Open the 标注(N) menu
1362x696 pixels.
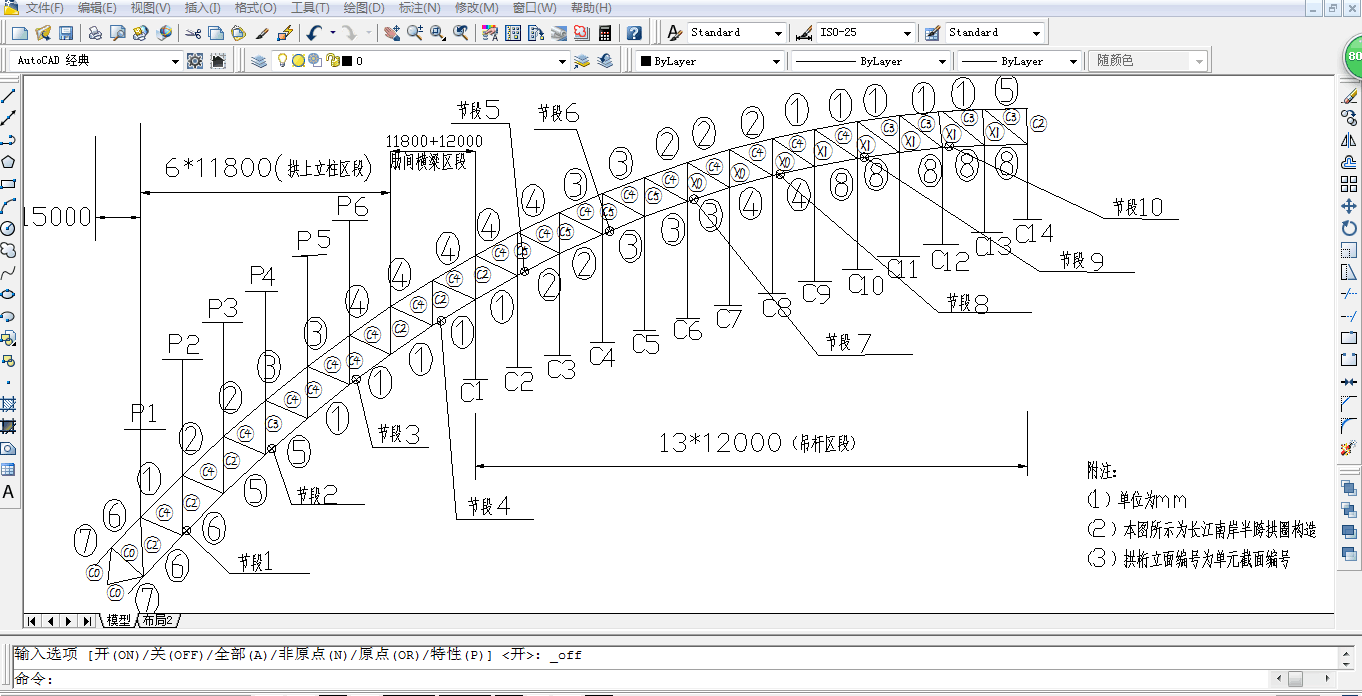(x=419, y=8)
